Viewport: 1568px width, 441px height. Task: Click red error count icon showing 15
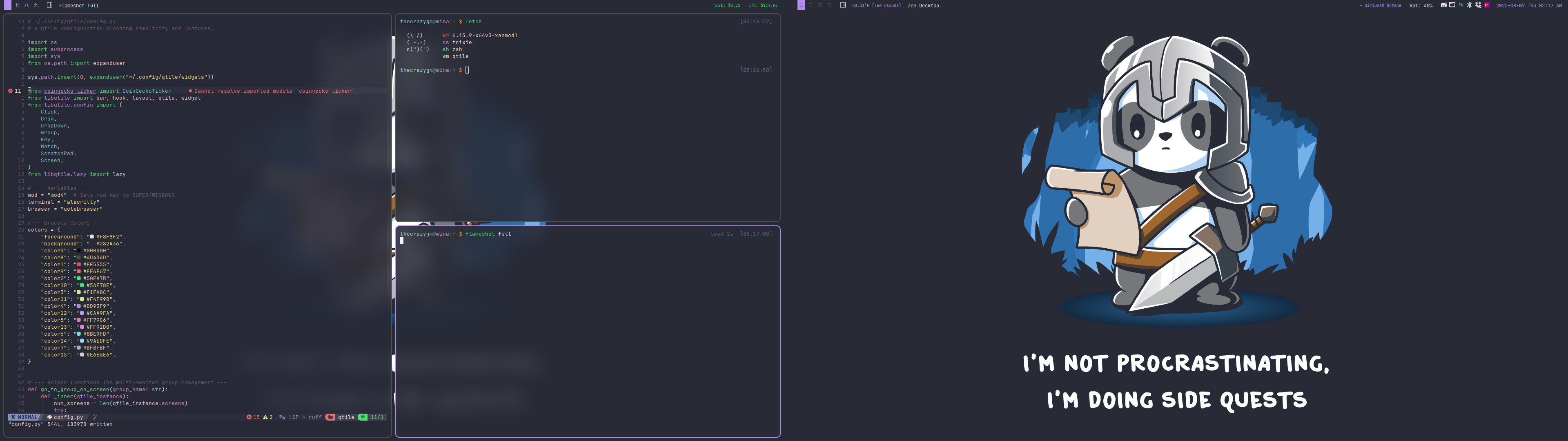pos(249,417)
